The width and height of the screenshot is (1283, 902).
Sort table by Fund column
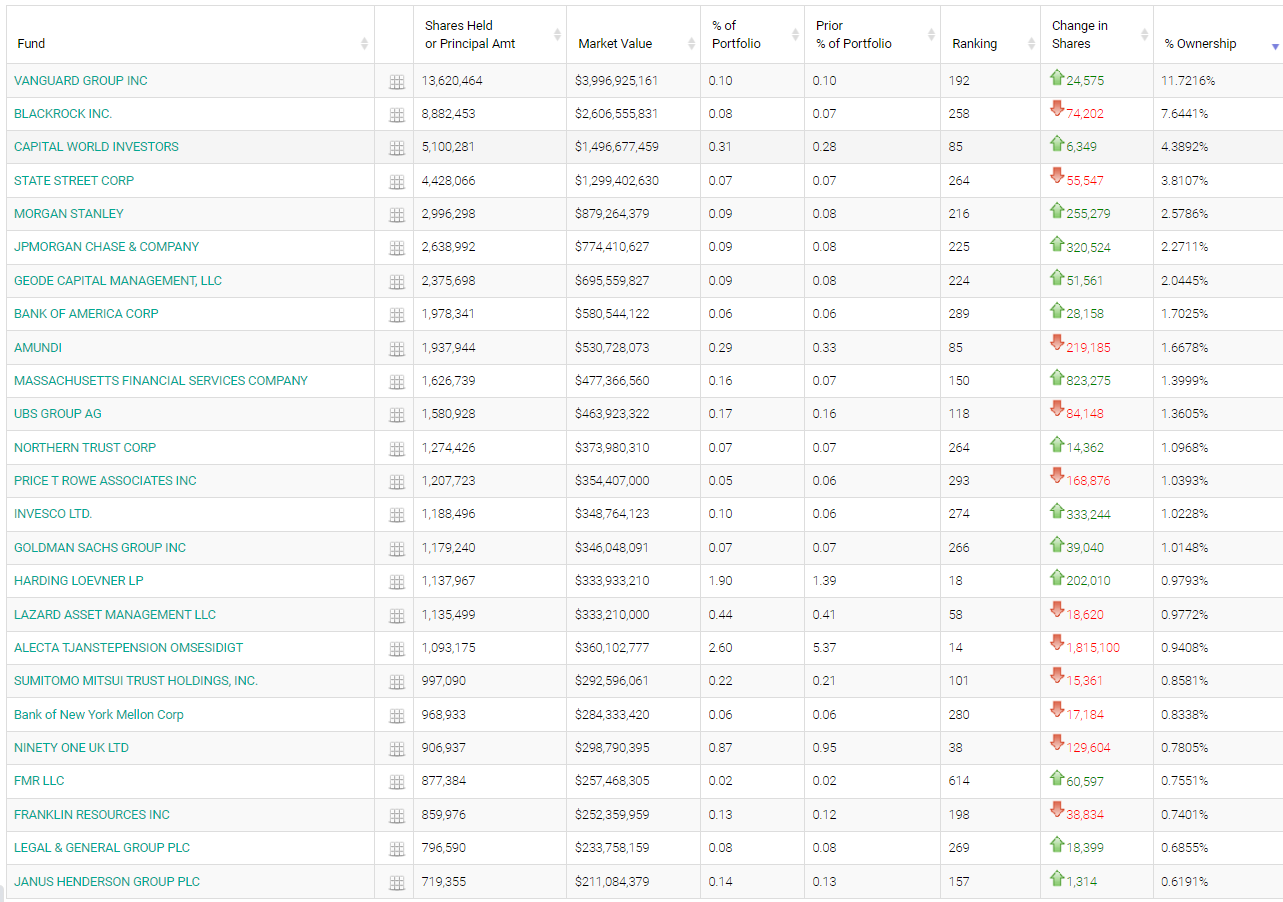pyautogui.click(x=190, y=35)
